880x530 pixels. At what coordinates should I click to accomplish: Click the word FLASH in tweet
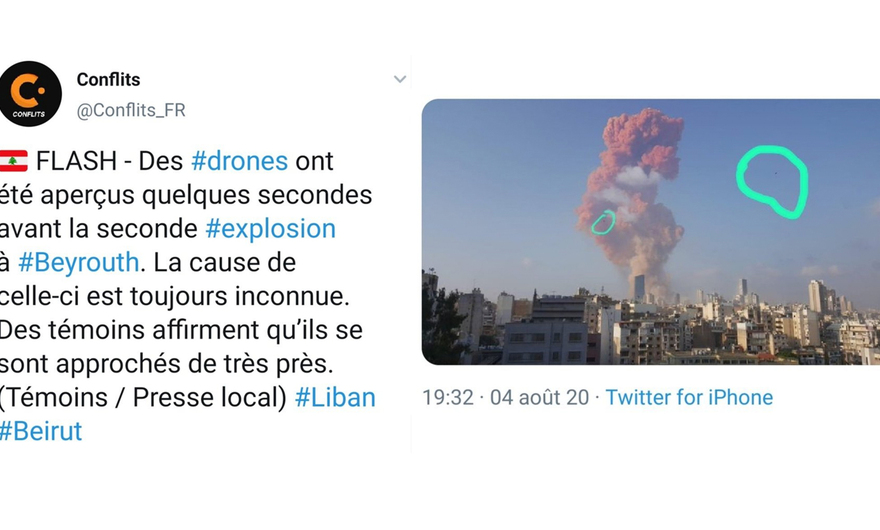pos(76,161)
